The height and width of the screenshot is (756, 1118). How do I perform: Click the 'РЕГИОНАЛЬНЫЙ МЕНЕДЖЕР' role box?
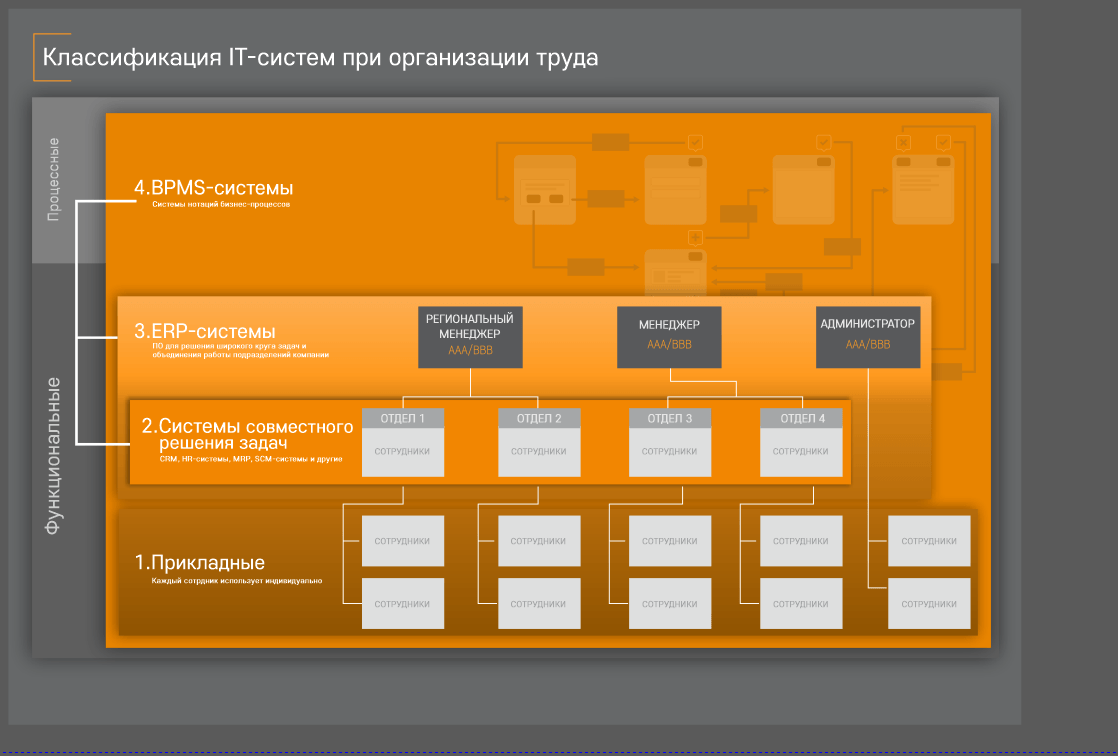[x=470, y=337]
